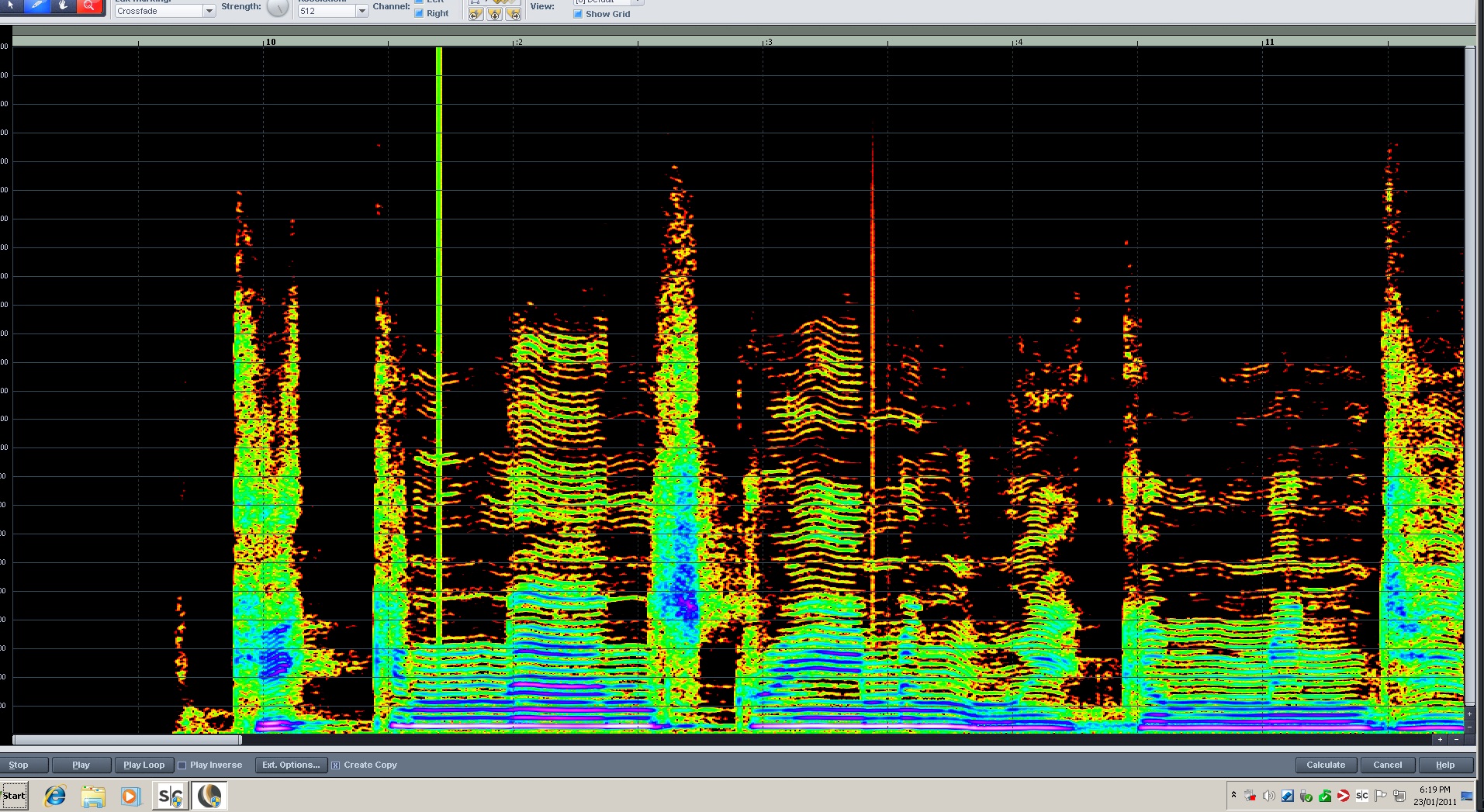Open the Resolution dropdown set to 512

tap(330, 11)
